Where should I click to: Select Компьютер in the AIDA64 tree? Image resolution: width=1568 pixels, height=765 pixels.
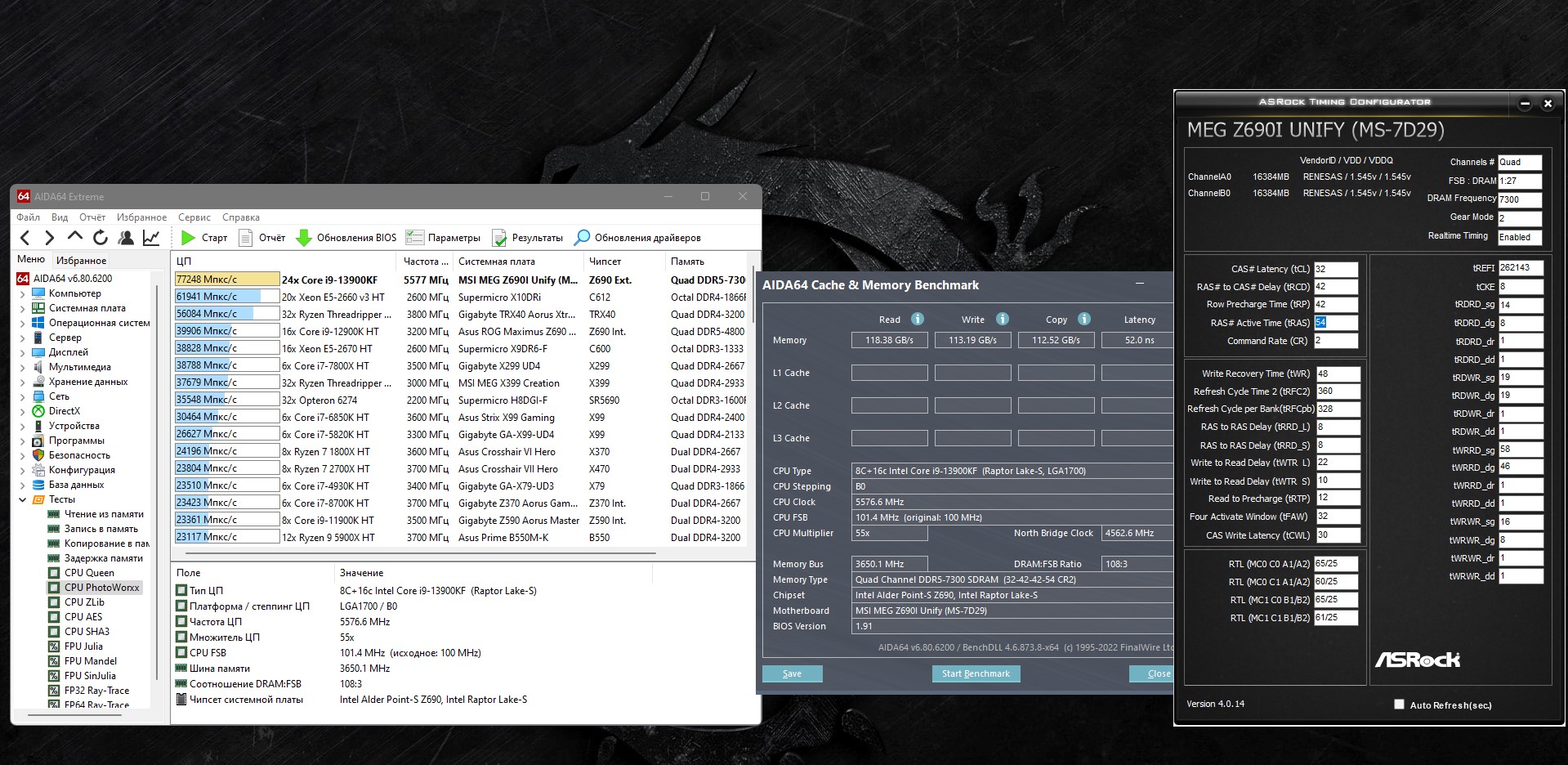click(x=74, y=293)
